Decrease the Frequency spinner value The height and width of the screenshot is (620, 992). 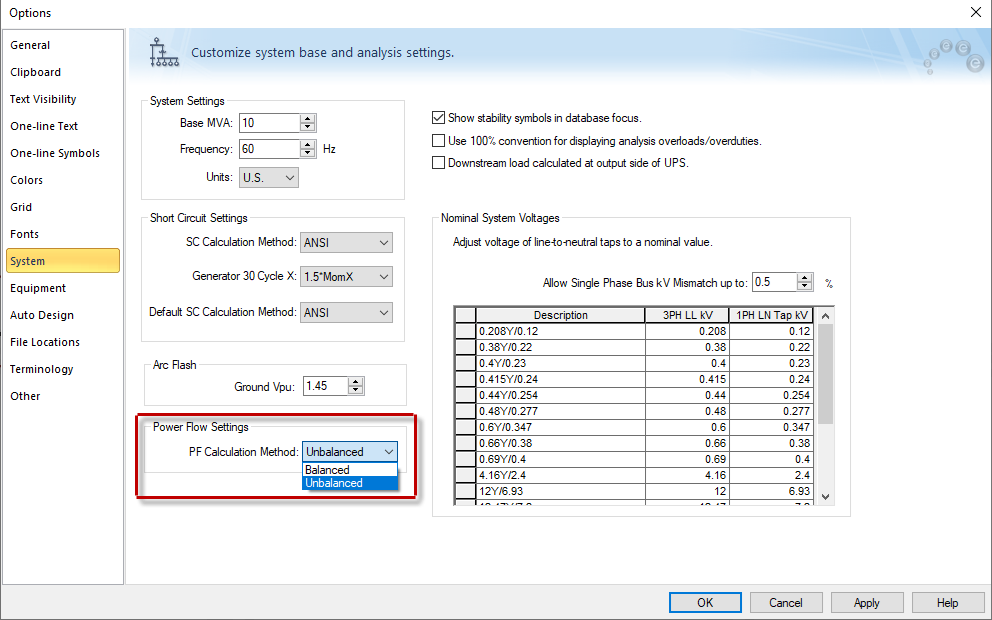308,154
